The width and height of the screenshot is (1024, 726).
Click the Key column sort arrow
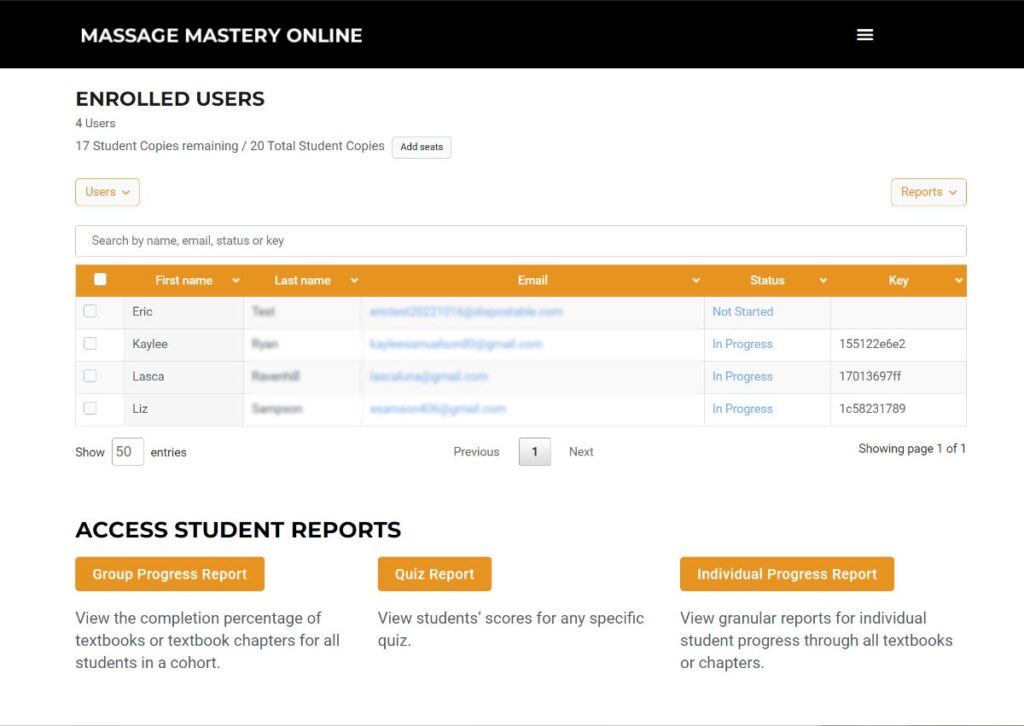click(x=958, y=281)
